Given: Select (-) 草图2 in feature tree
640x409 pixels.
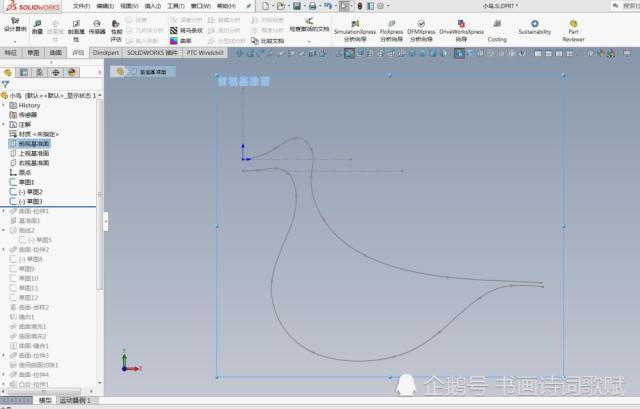Looking at the screenshot, I should coord(27,192).
